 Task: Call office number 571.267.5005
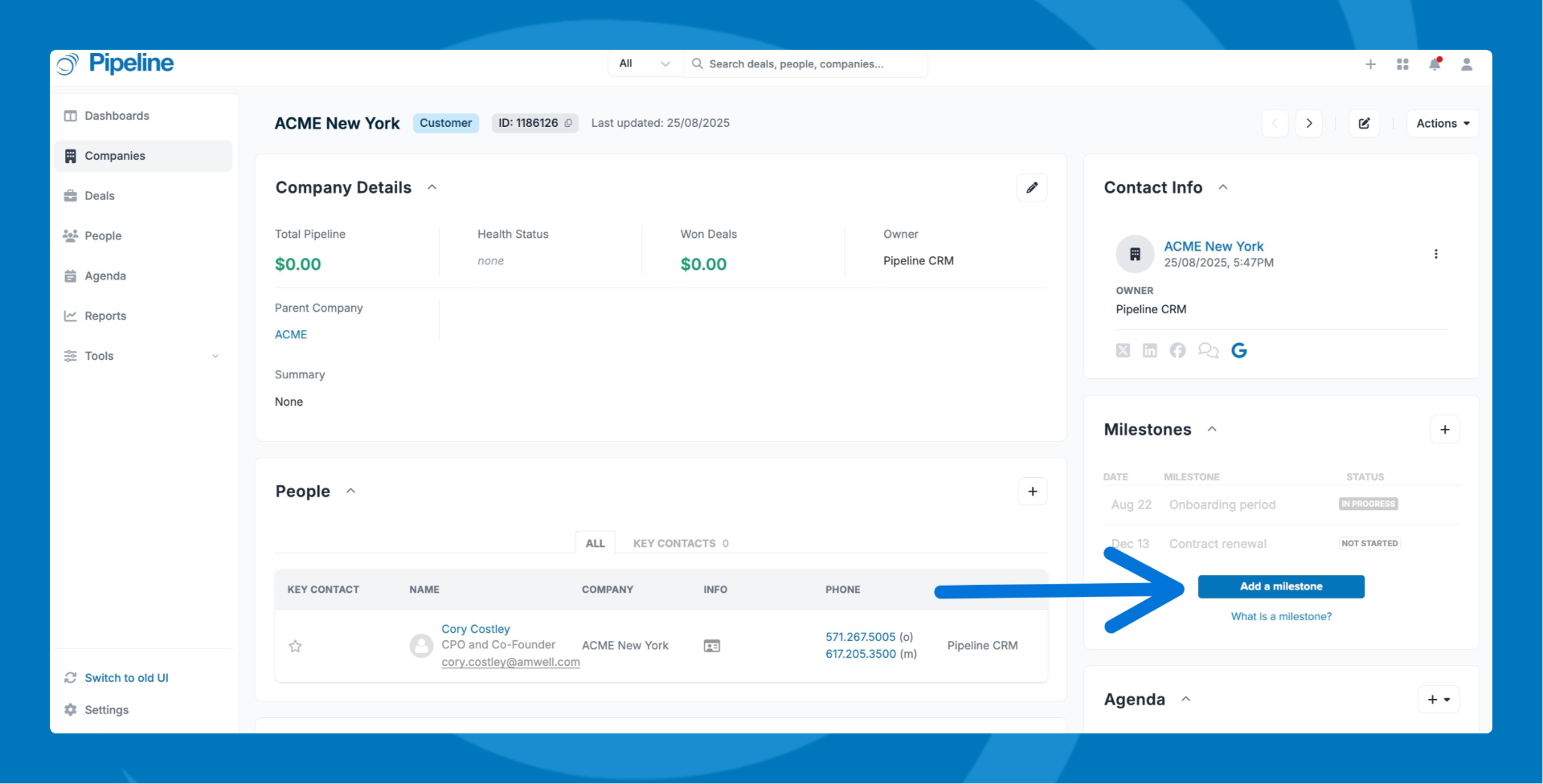pos(860,637)
